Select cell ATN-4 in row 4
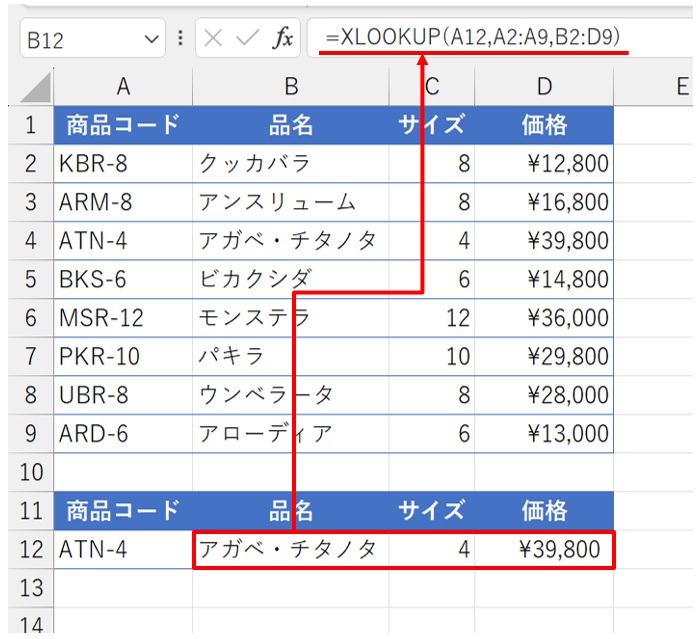Screen dimensions: 700x639 coord(123,241)
